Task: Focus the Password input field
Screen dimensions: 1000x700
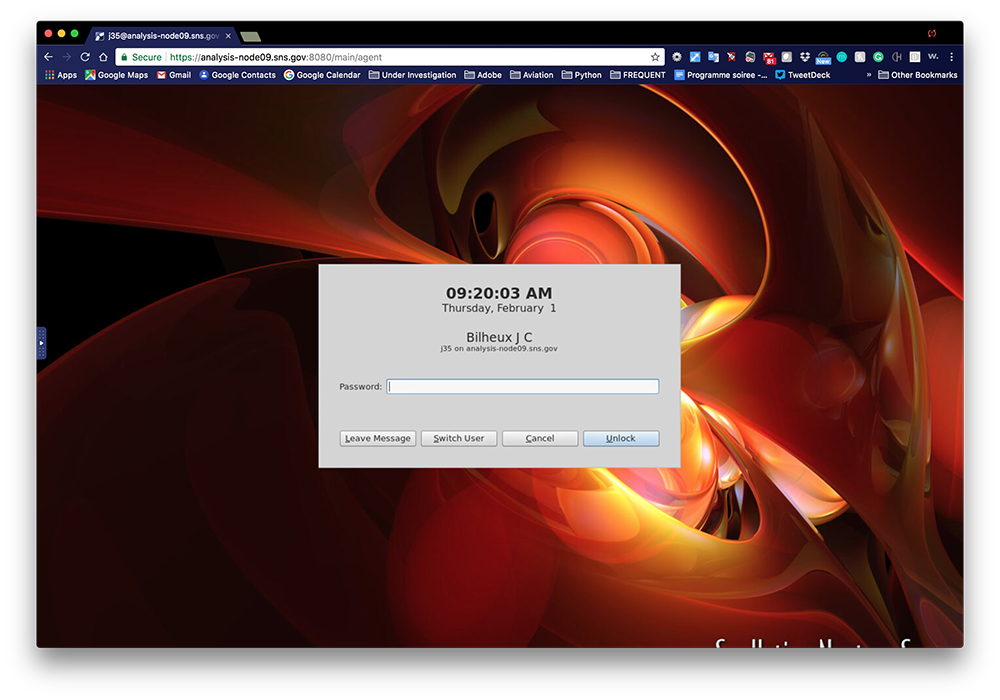Action: point(523,387)
